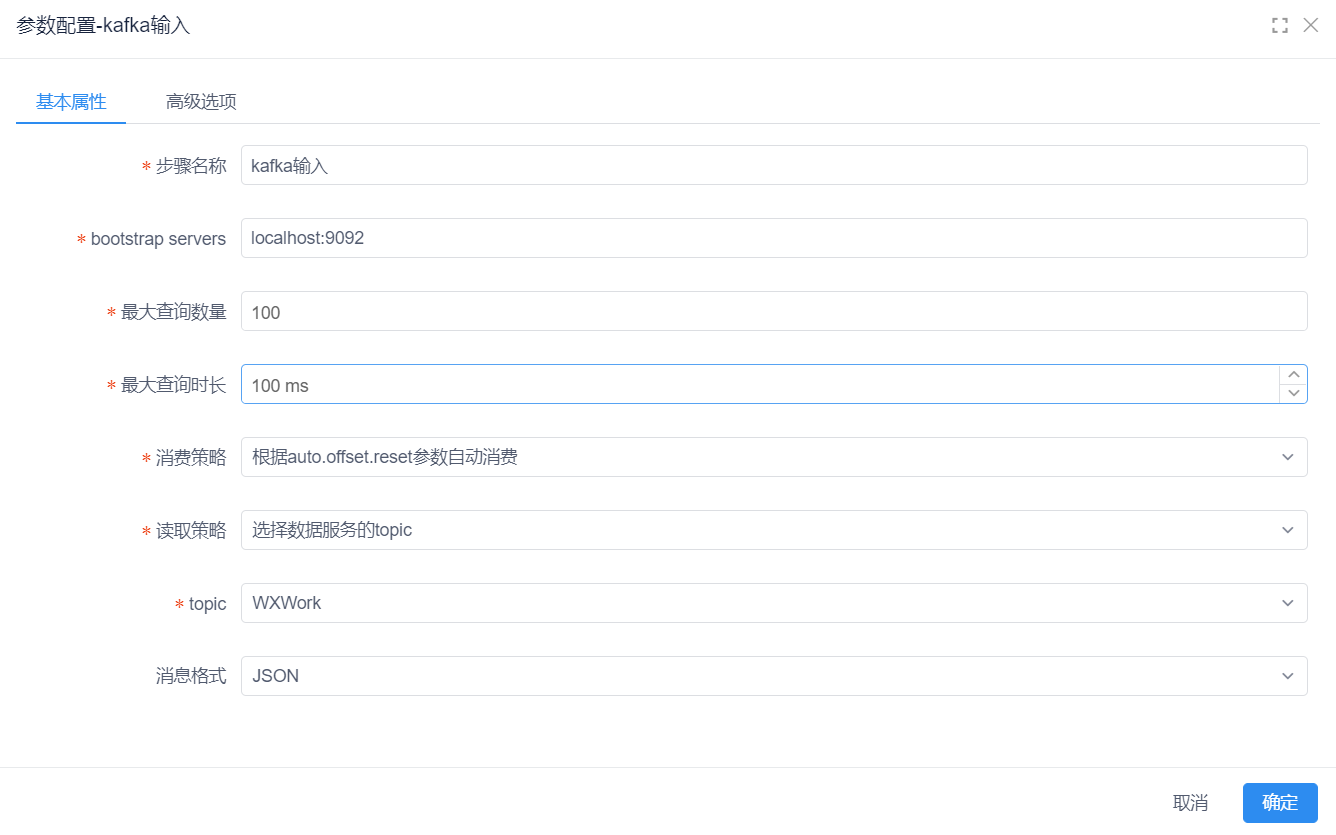Expand the 读取策略 dropdown list
1336x835 pixels.
774,531
